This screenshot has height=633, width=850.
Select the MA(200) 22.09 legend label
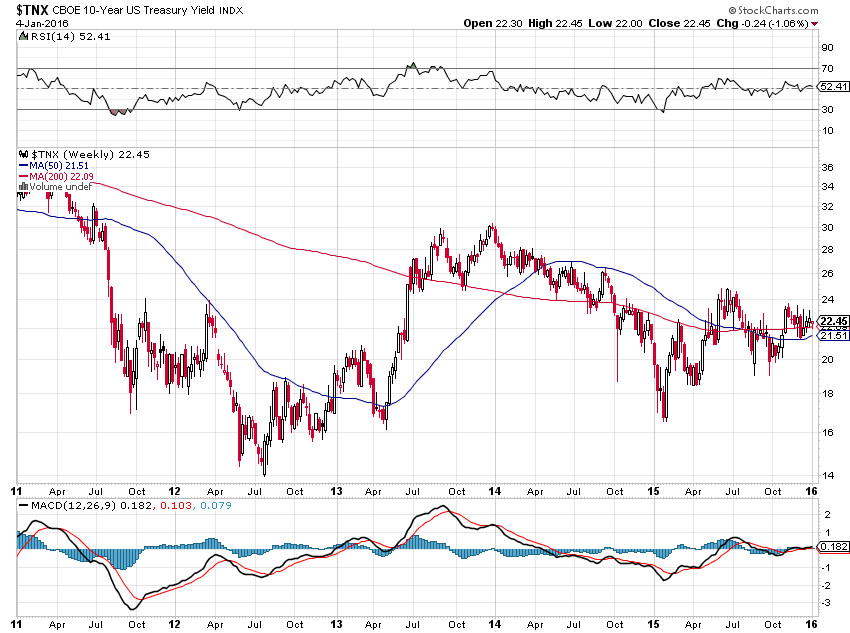point(59,176)
